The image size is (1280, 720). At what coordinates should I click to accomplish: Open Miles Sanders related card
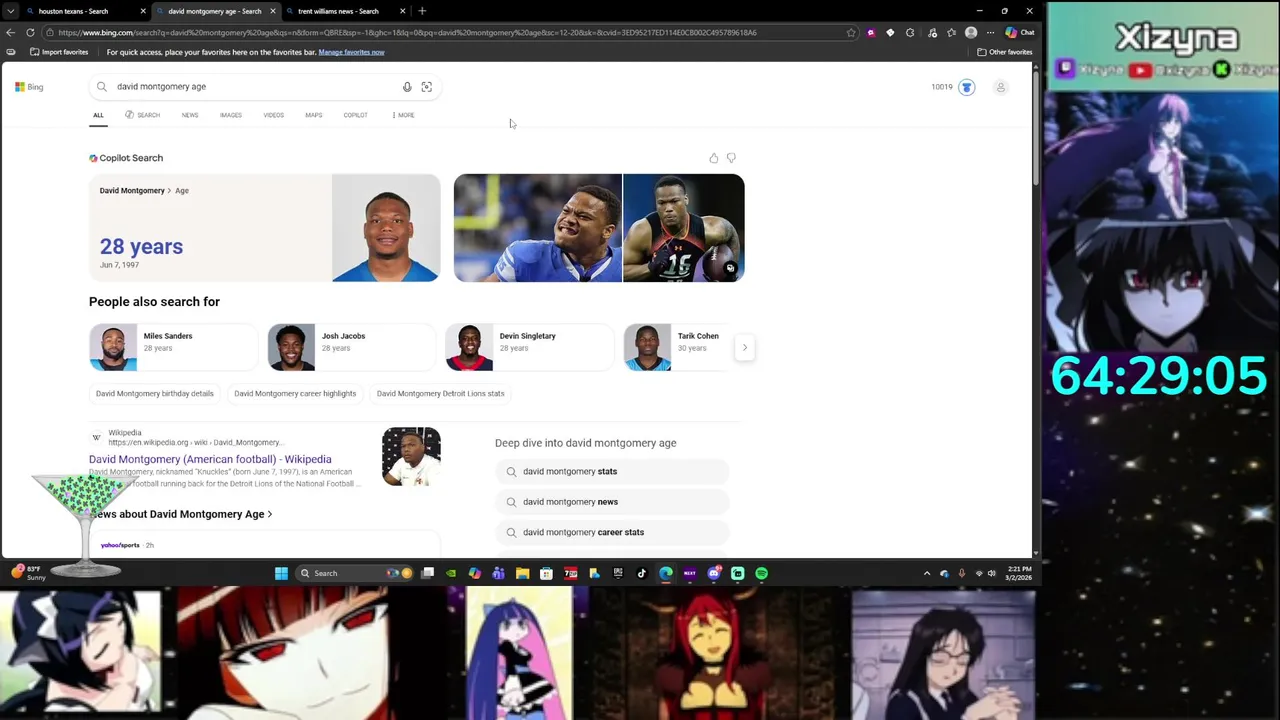click(x=173, y=347)
